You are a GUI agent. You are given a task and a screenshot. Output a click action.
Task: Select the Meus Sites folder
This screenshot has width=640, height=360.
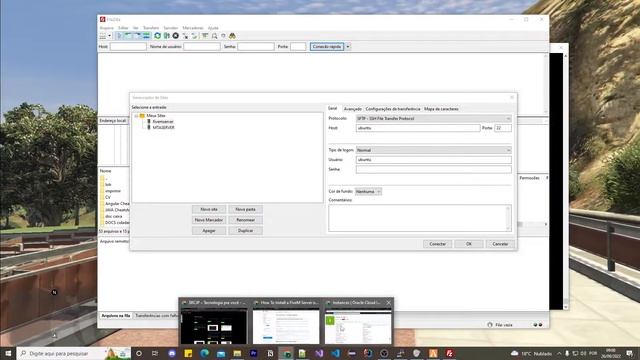(x=156, y=116)
